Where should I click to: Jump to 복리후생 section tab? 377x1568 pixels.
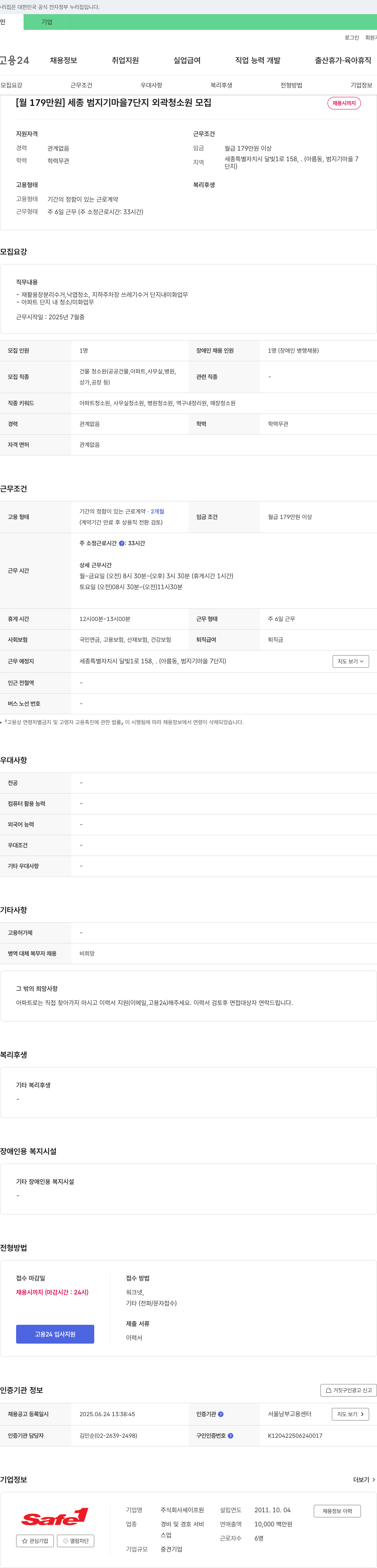pos(221,85)
